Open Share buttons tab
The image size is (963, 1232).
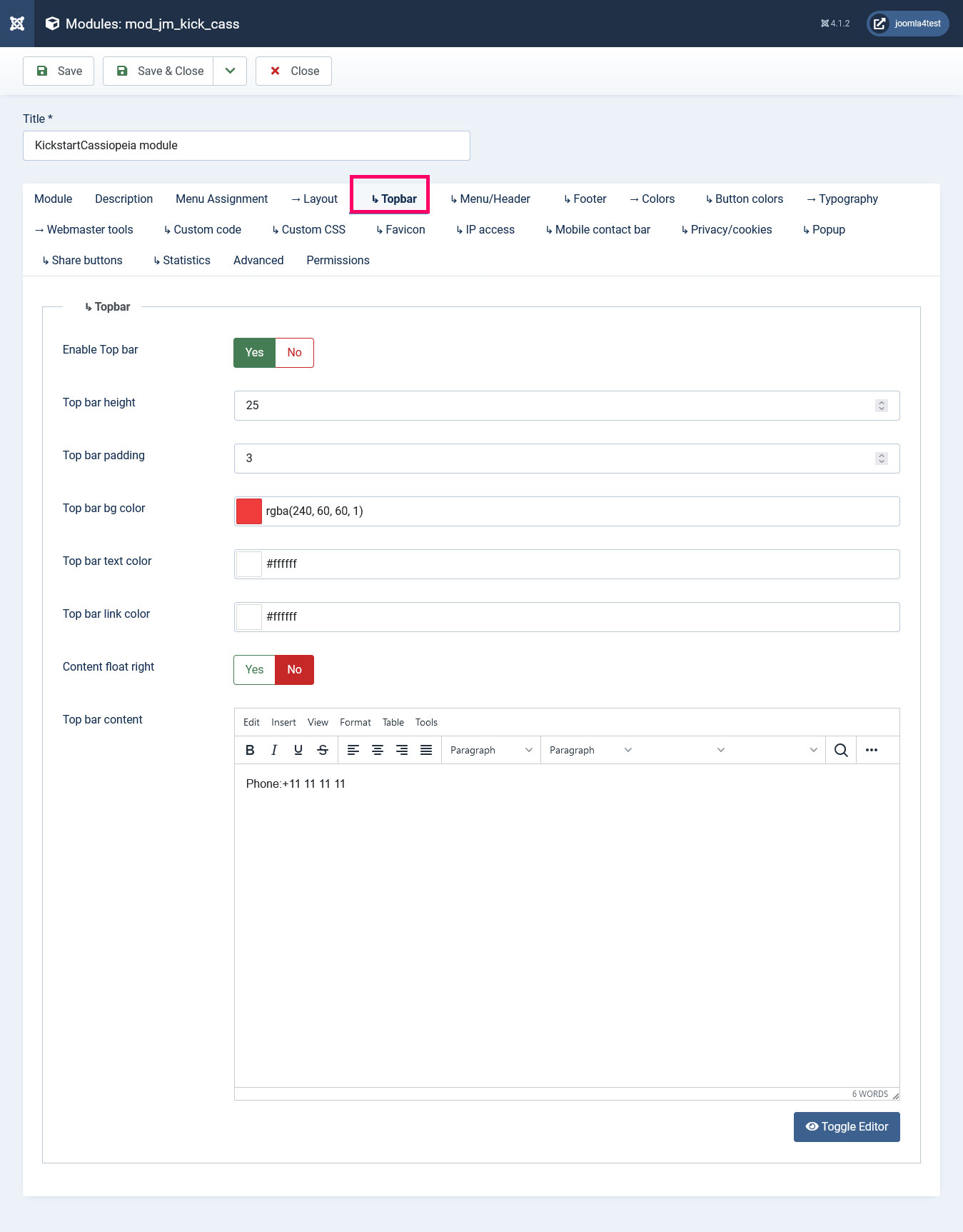82,261
